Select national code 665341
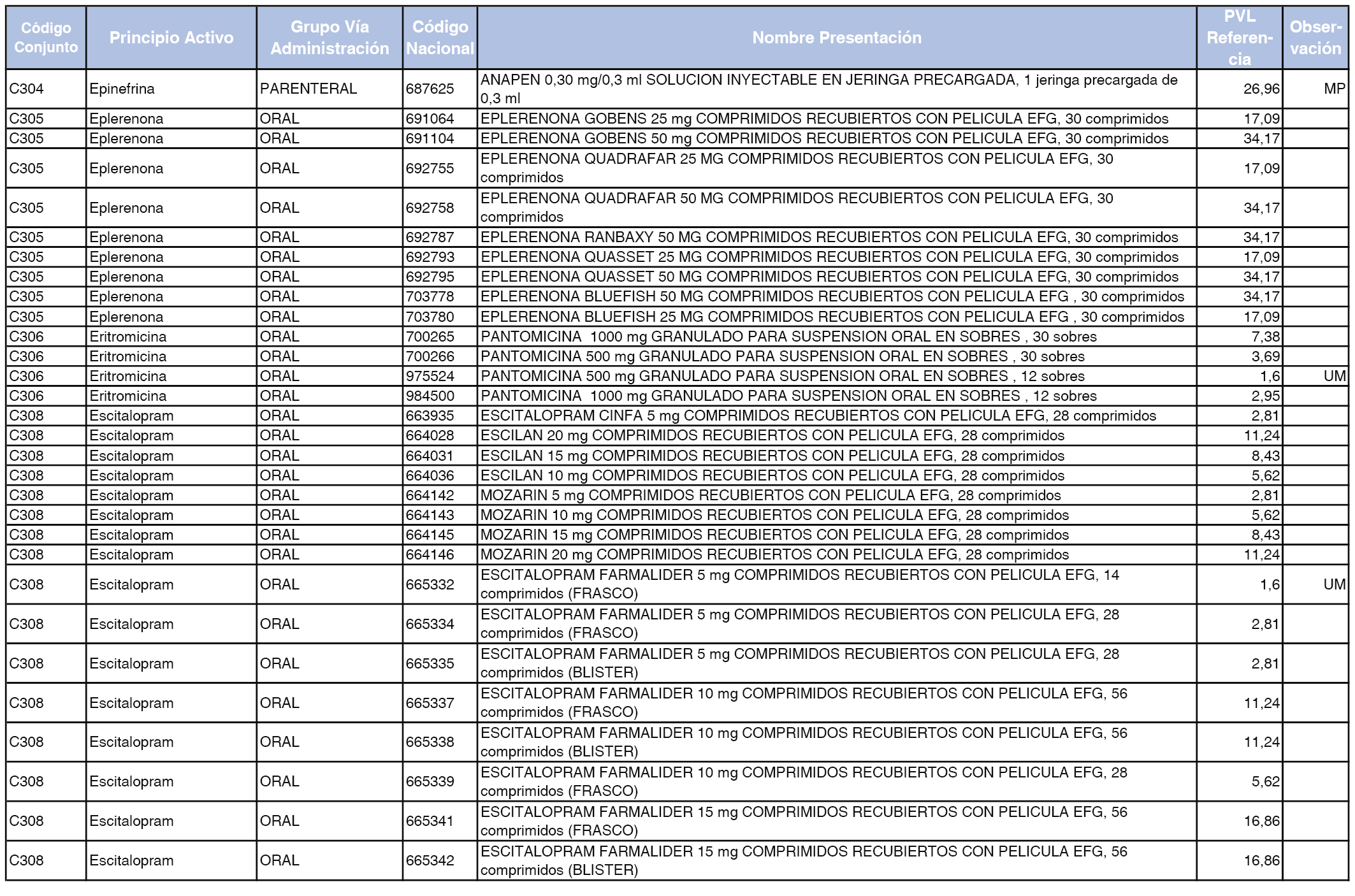 (440, 821)
